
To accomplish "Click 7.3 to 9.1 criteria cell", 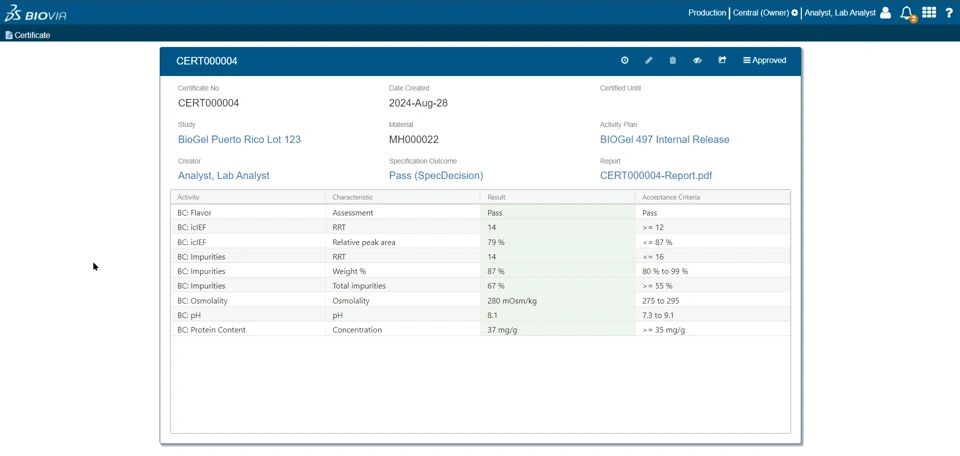I will pyautogui.click(x=713, y=315).
